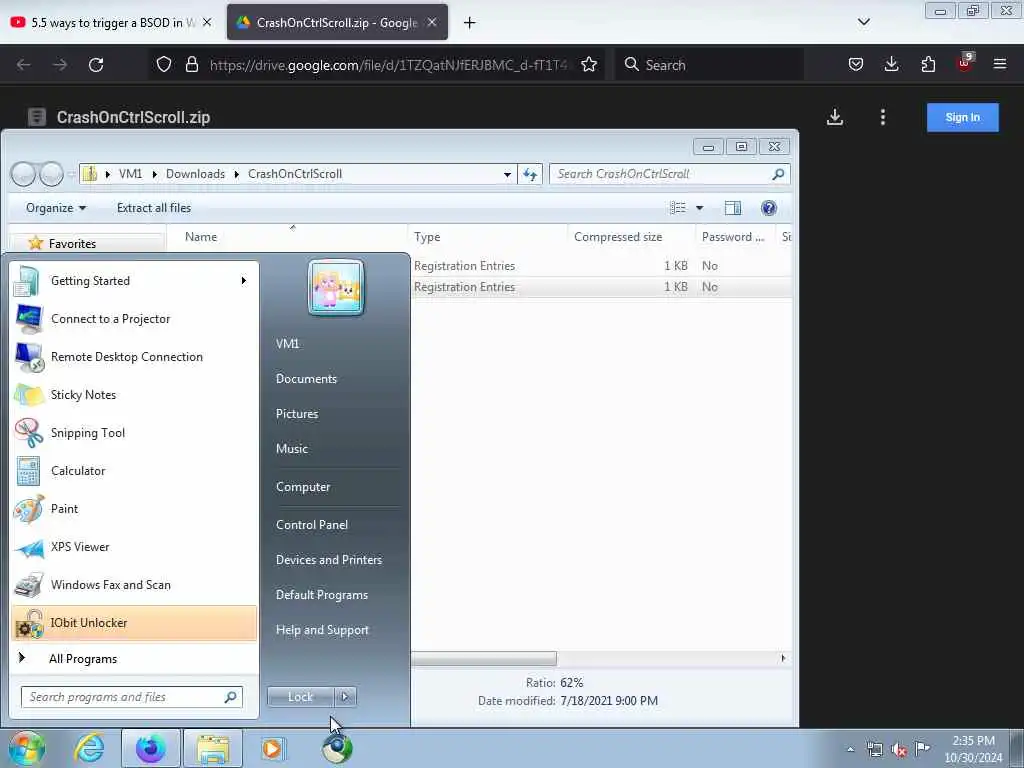Click the network tray icon
This screenshot has height=768, width=1024.
point(874,750)
